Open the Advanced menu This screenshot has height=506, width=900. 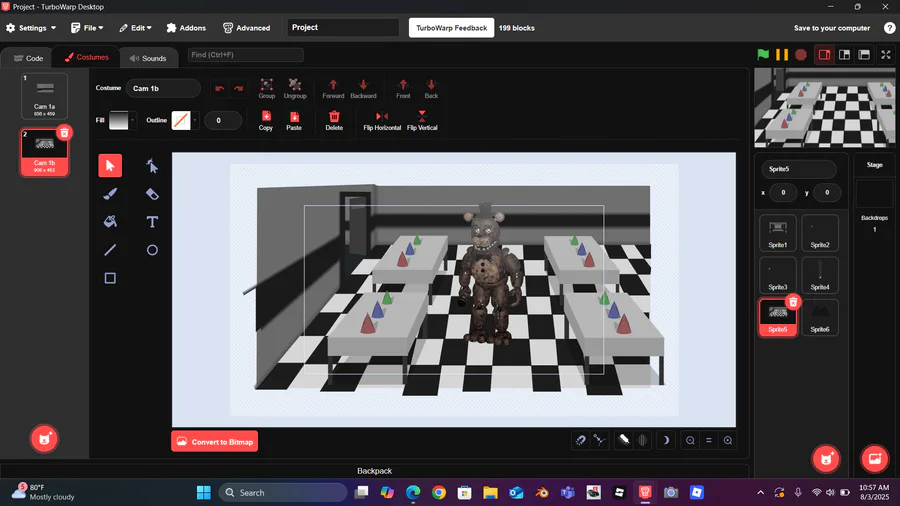tap(246, 28)
